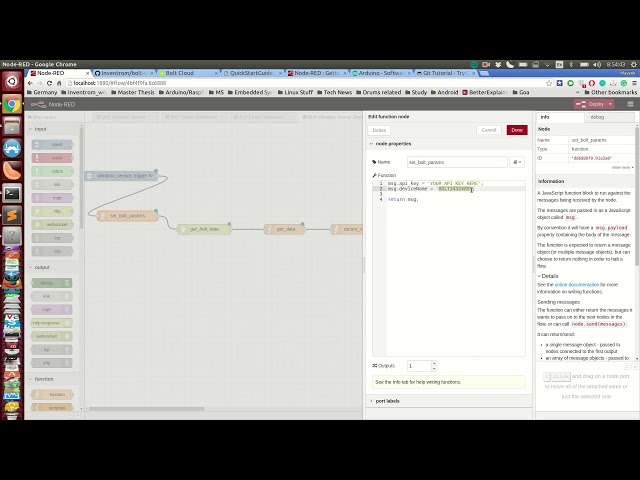Screen dimensions: 640x480
Task: Open the Master Thesis bookmark folder
Action: point(133,93)
